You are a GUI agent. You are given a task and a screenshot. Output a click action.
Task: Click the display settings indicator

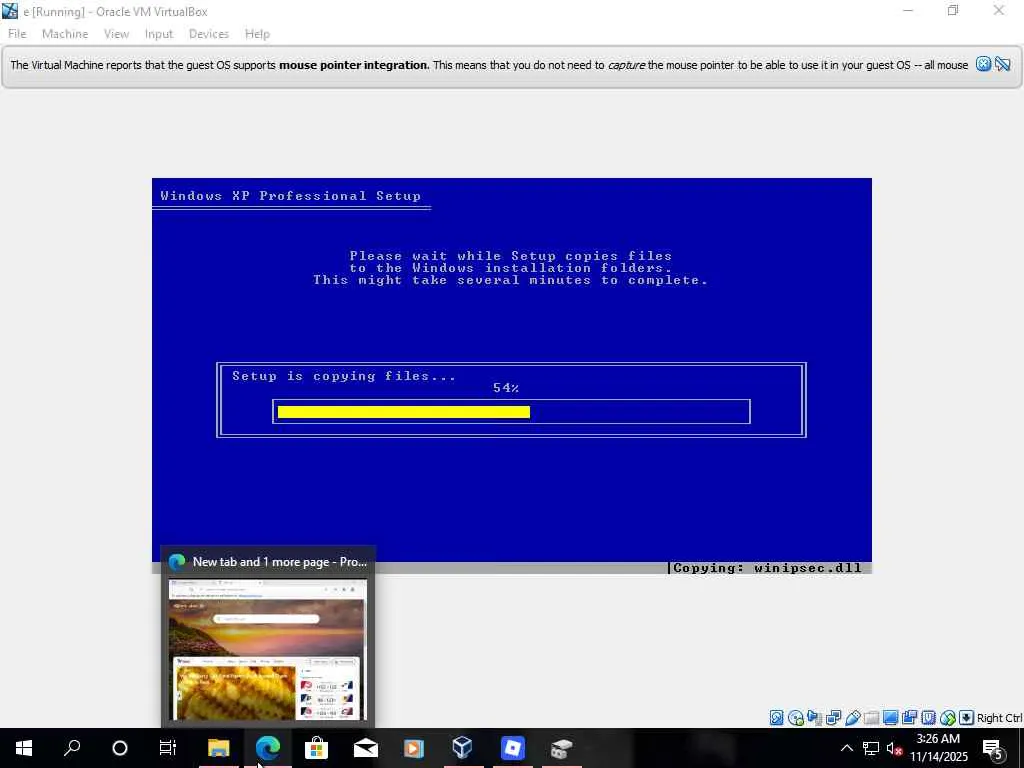890,718
